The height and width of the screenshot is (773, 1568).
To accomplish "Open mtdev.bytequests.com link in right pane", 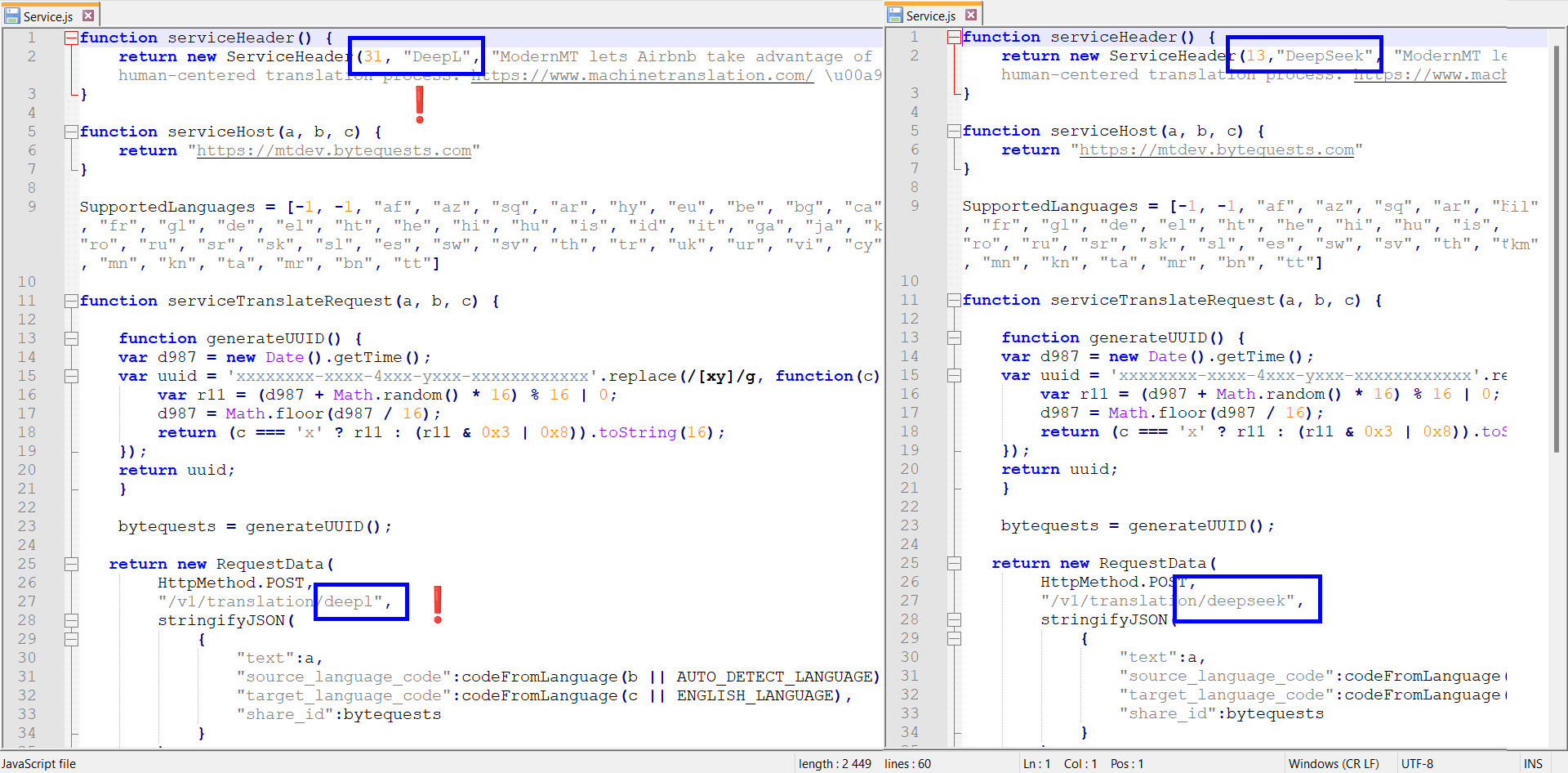I will point(1217,150).
